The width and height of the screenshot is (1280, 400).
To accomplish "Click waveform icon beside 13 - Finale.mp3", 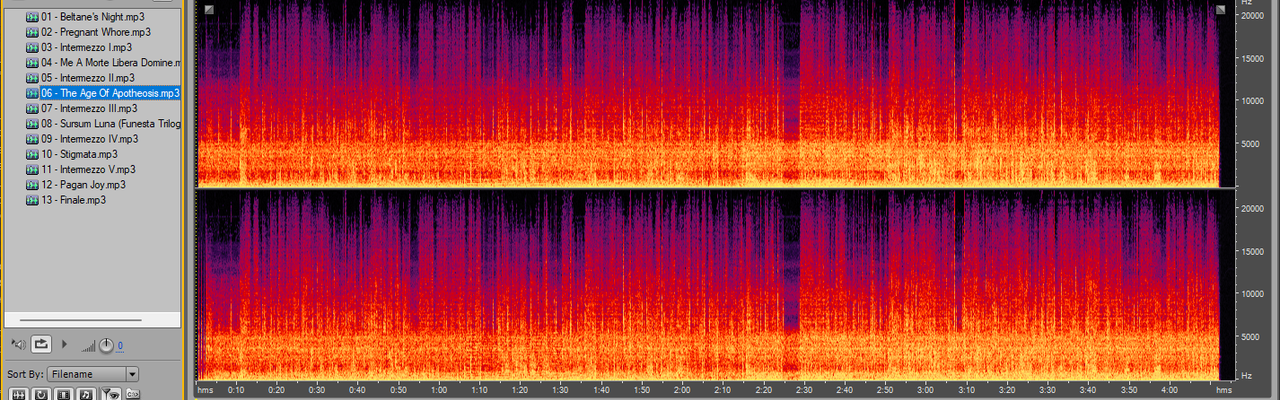I will [x=32, y=200].
